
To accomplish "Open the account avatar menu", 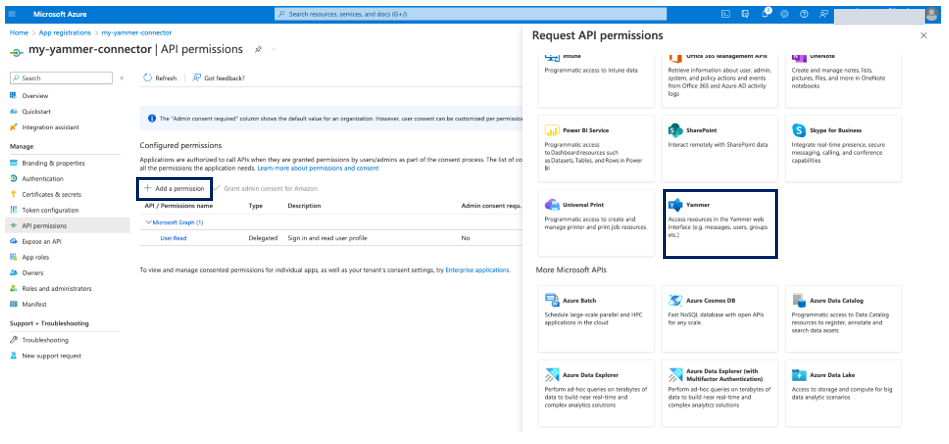I will [932, 15].
